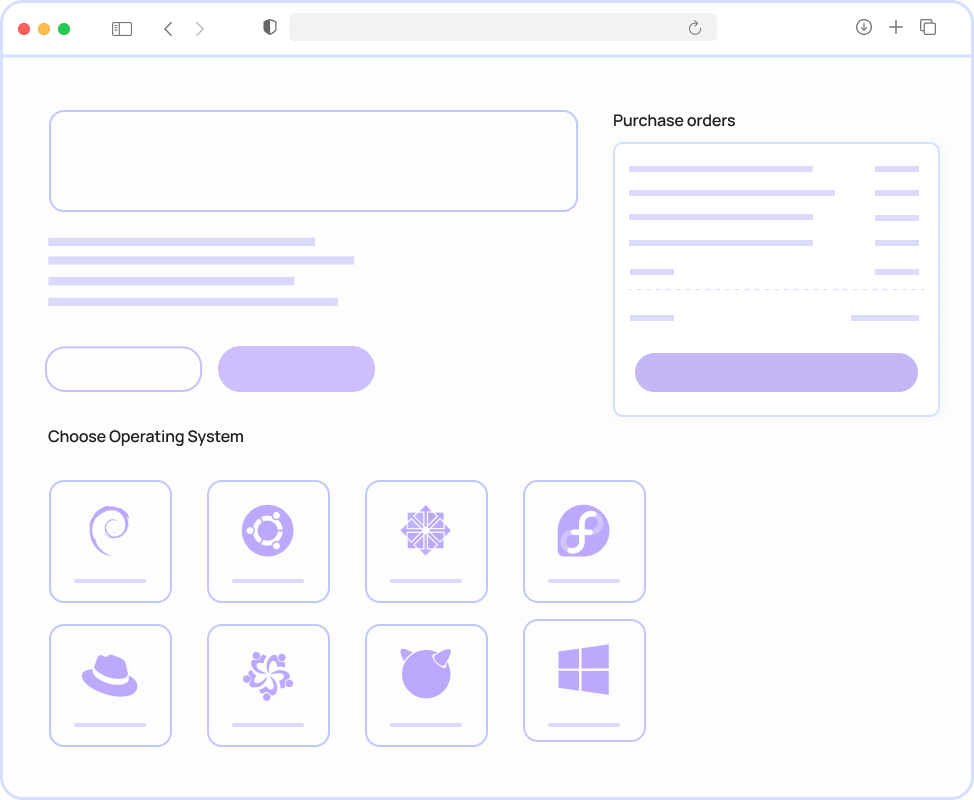Click the outlined white pill button
Viewport: 974px width, 800px height.
(x=124, y=369)
